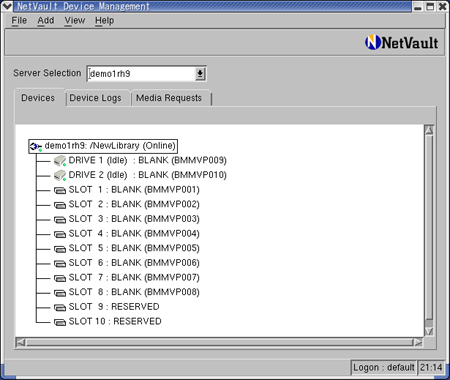Click the vertical scrollbar down arrow
The width and height of the screenshot is (450, 380).
[429, 331]
